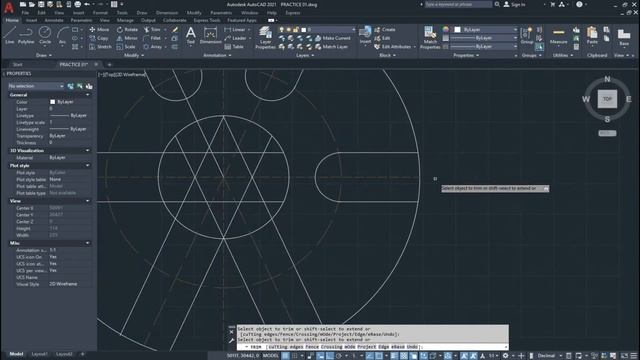Image resolution: width=640 pixels, height=360 pixels.
Task: Open the Dimension menu
Action: coord(167,13)
